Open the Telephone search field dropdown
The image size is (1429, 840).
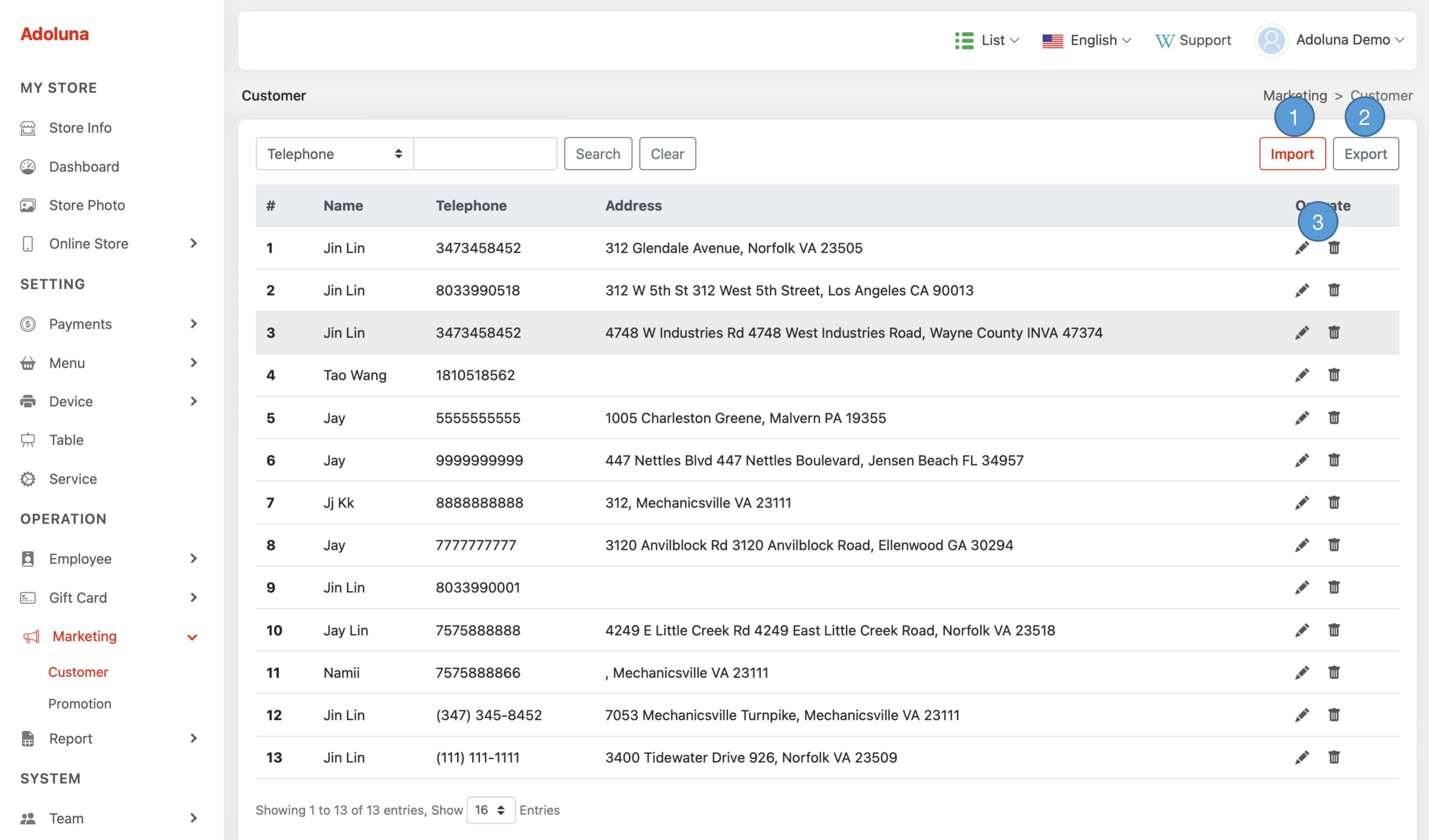pos(335,154)
